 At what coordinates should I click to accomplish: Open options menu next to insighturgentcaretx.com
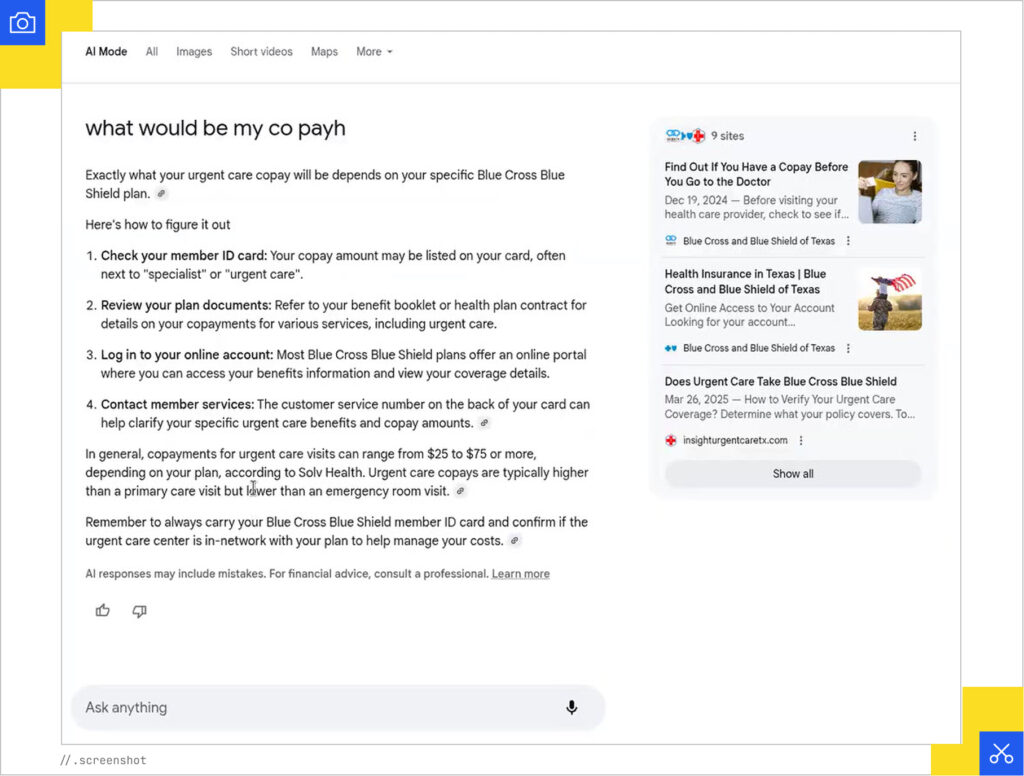pos(801,440)
